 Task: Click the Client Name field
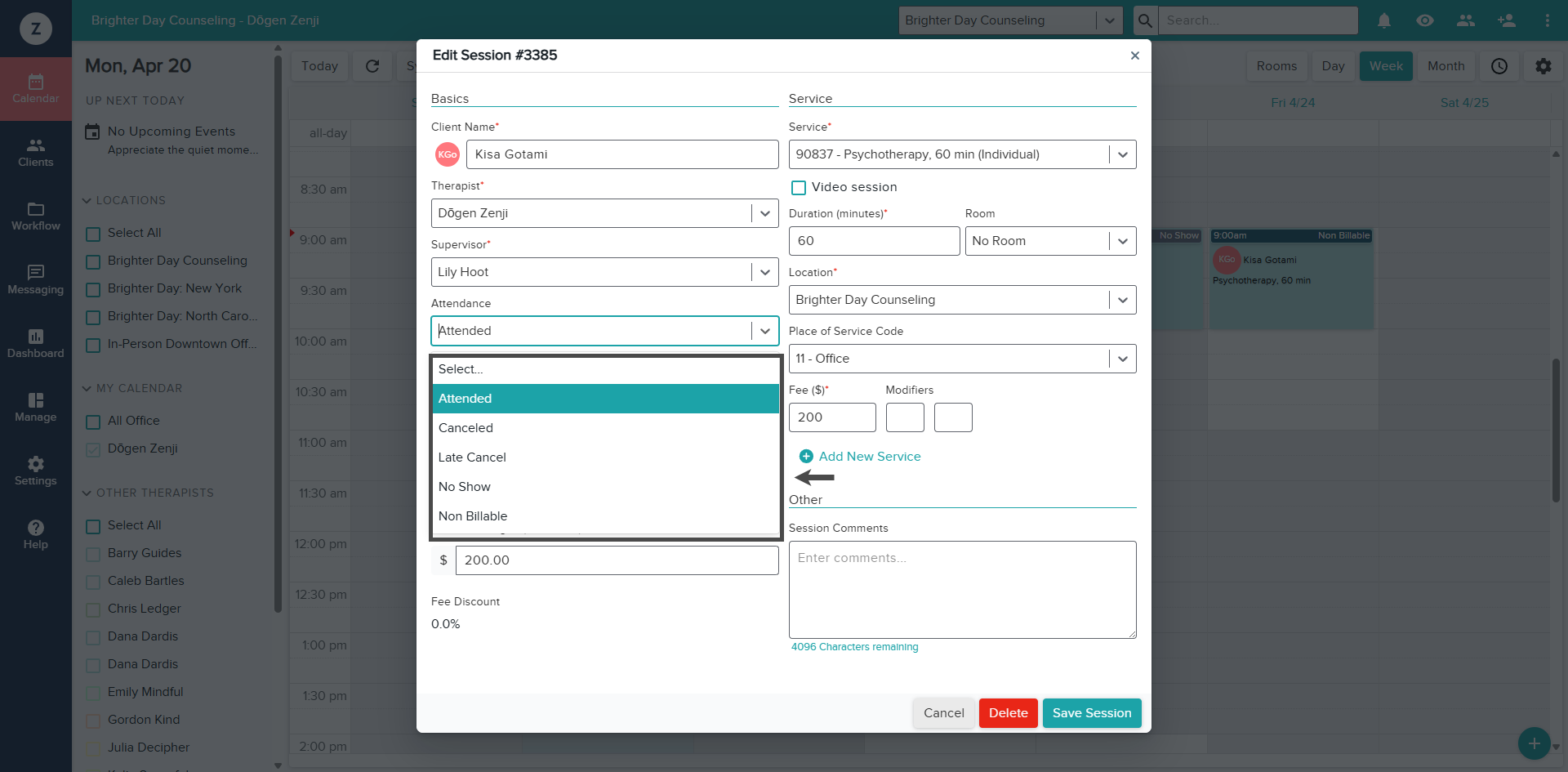click(622, 154)
